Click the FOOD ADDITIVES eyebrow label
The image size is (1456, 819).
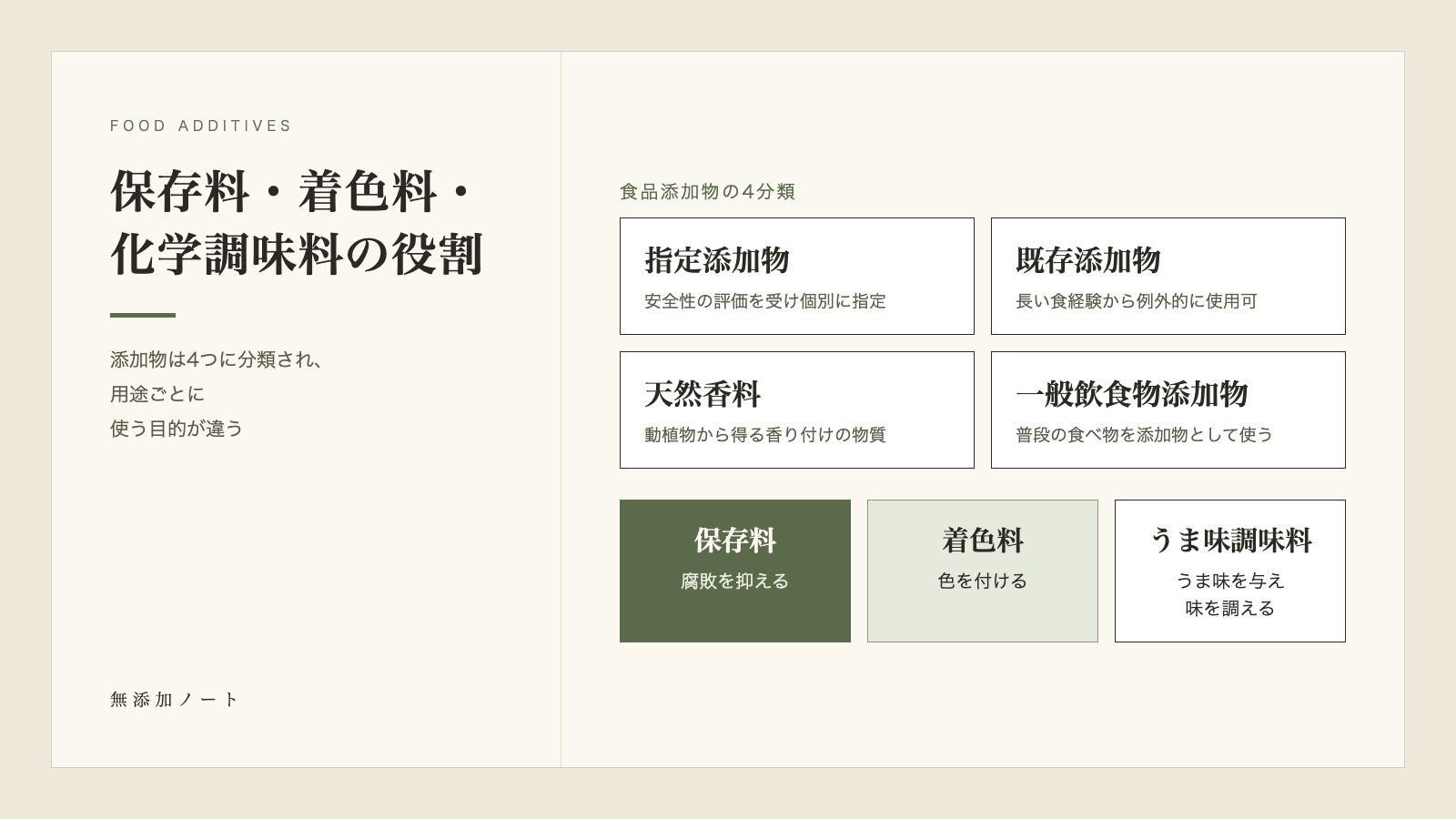200,126
